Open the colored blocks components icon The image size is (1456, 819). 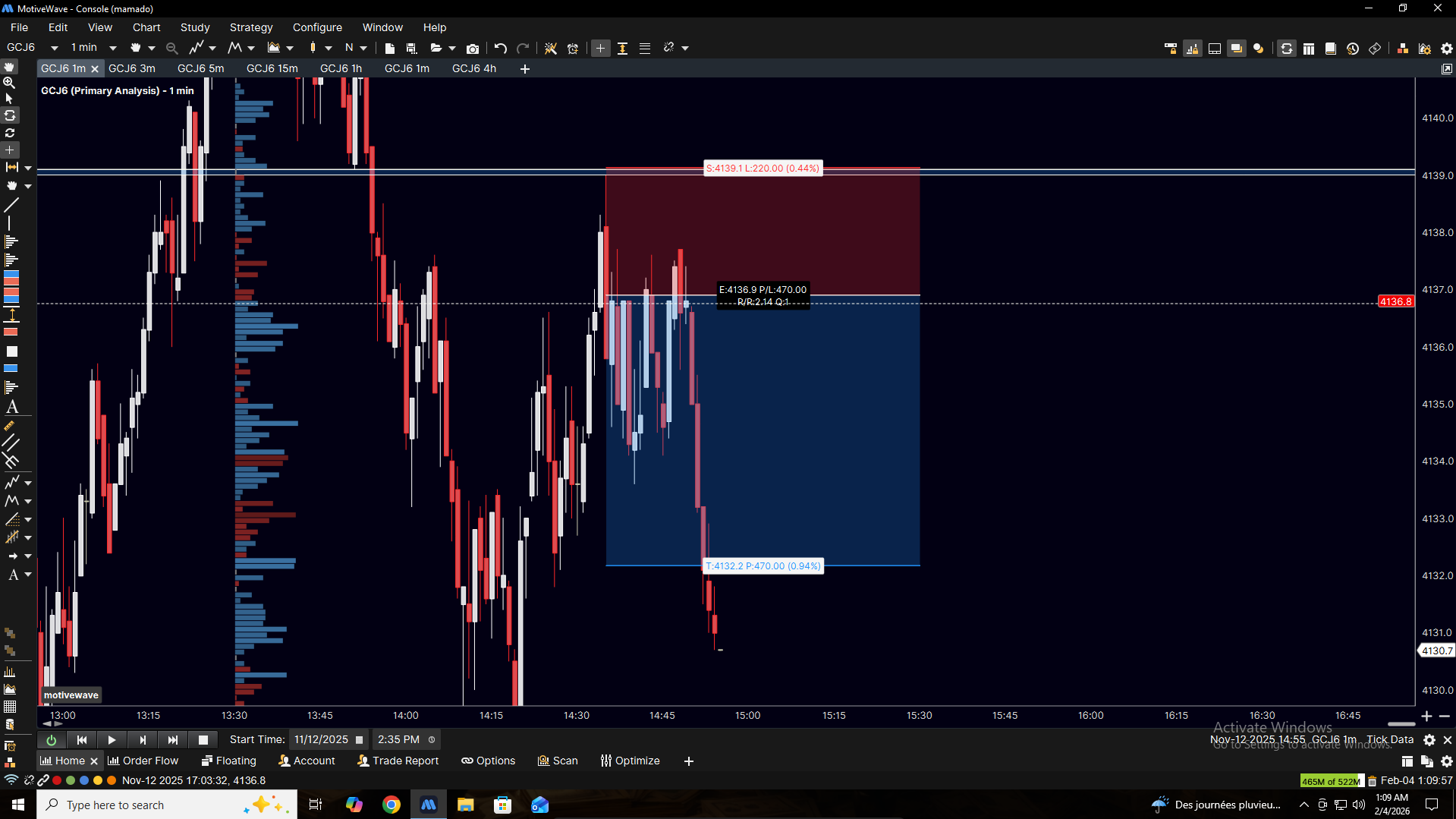[1403, 49]
